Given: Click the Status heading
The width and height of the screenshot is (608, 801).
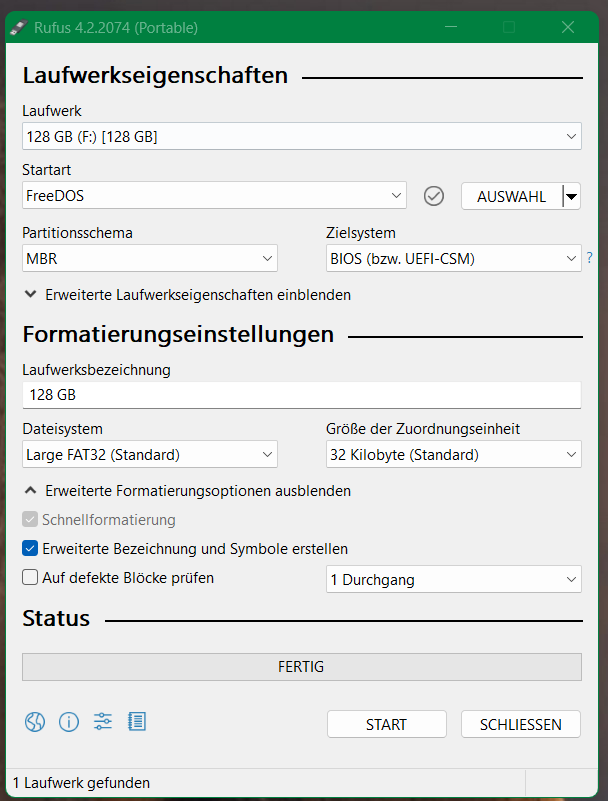Looking at the screenshot, I should pyautogui.click(x=56, y=618).
